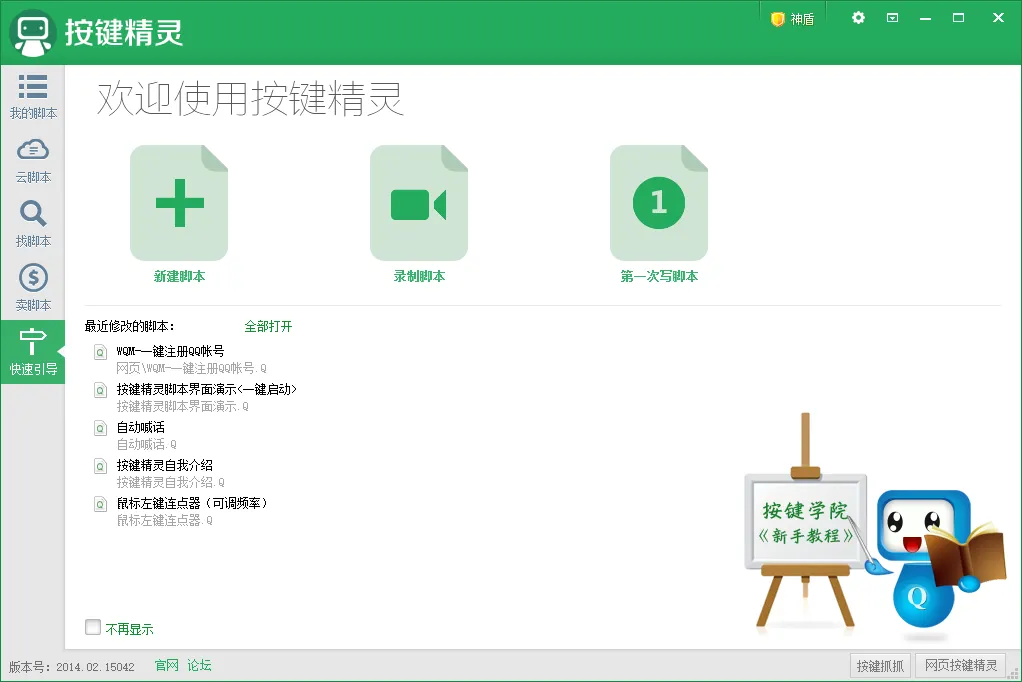The height and width of the screenshot is (682, 1022).
Task: Open the beginner tutorial academy image
Action: coord(807,523)
